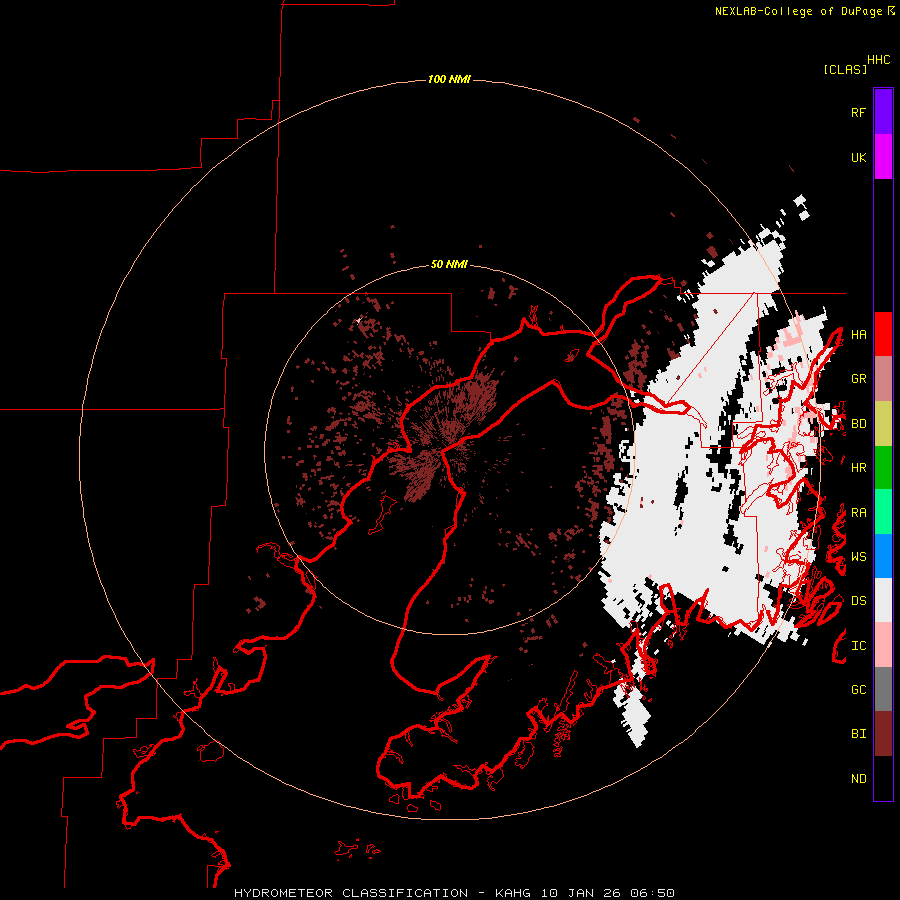Click the BI legend label text

pos(858,734)
